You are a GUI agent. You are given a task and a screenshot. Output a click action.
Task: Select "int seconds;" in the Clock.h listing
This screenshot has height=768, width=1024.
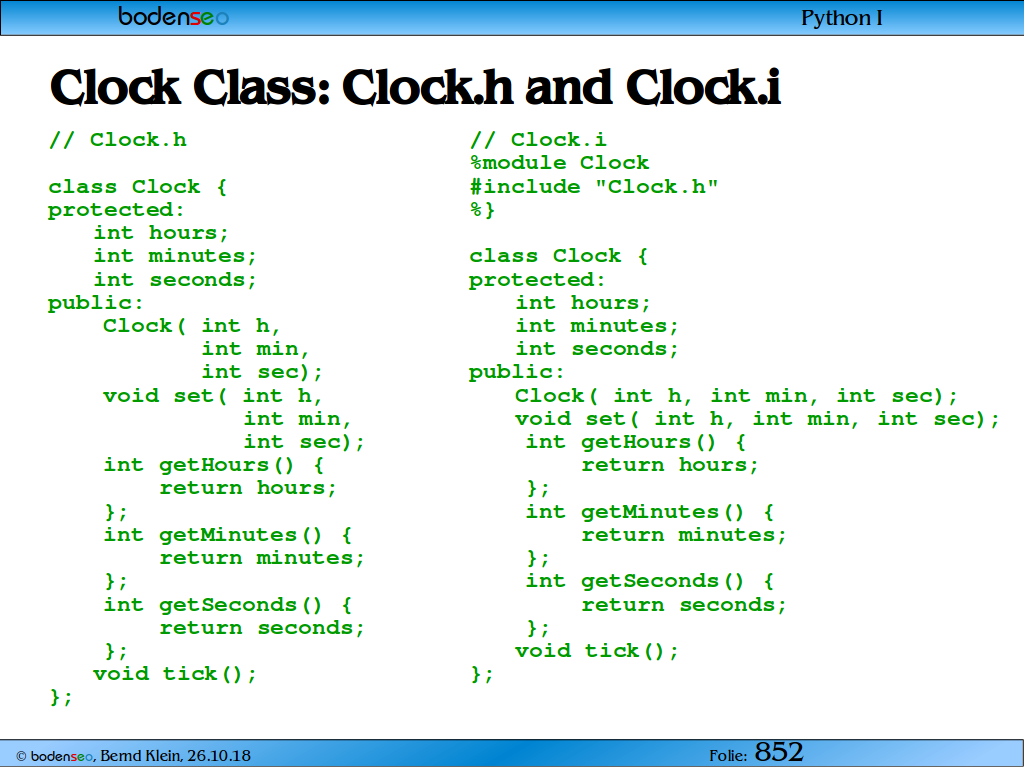(x=175, y=280)
